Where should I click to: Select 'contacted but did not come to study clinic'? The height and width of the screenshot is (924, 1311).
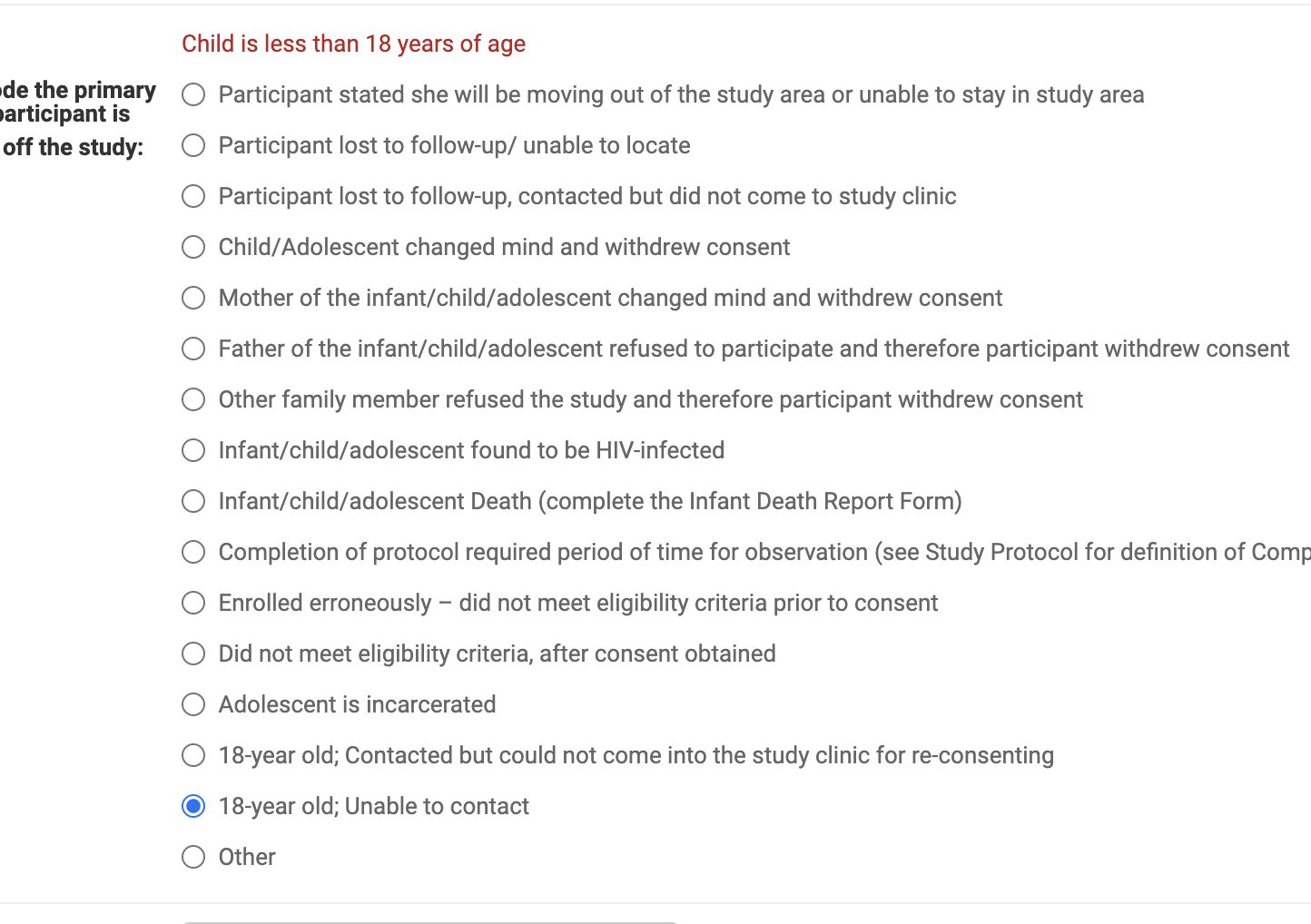click(x=193, y=196)
